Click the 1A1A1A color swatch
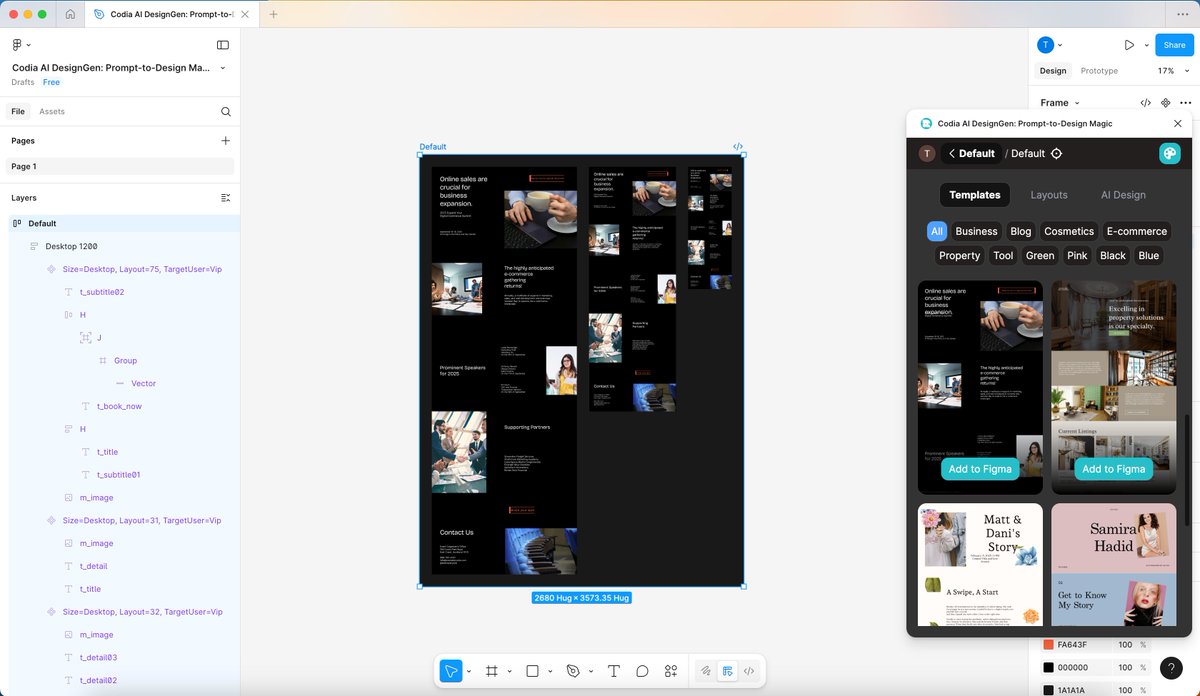1200x696 pixels. pos(1049,689)
